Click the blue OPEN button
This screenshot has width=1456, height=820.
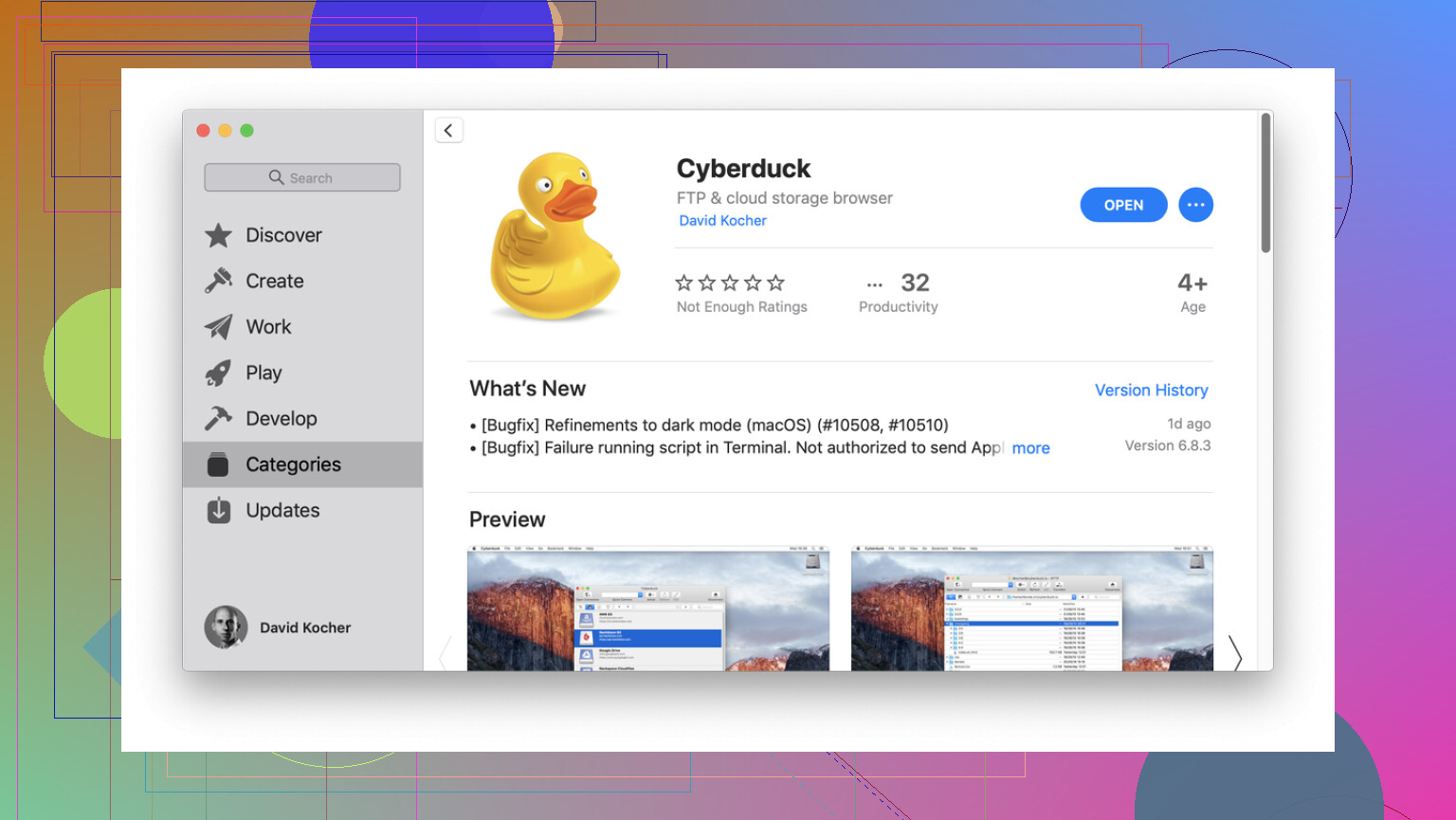point(1123,205)
